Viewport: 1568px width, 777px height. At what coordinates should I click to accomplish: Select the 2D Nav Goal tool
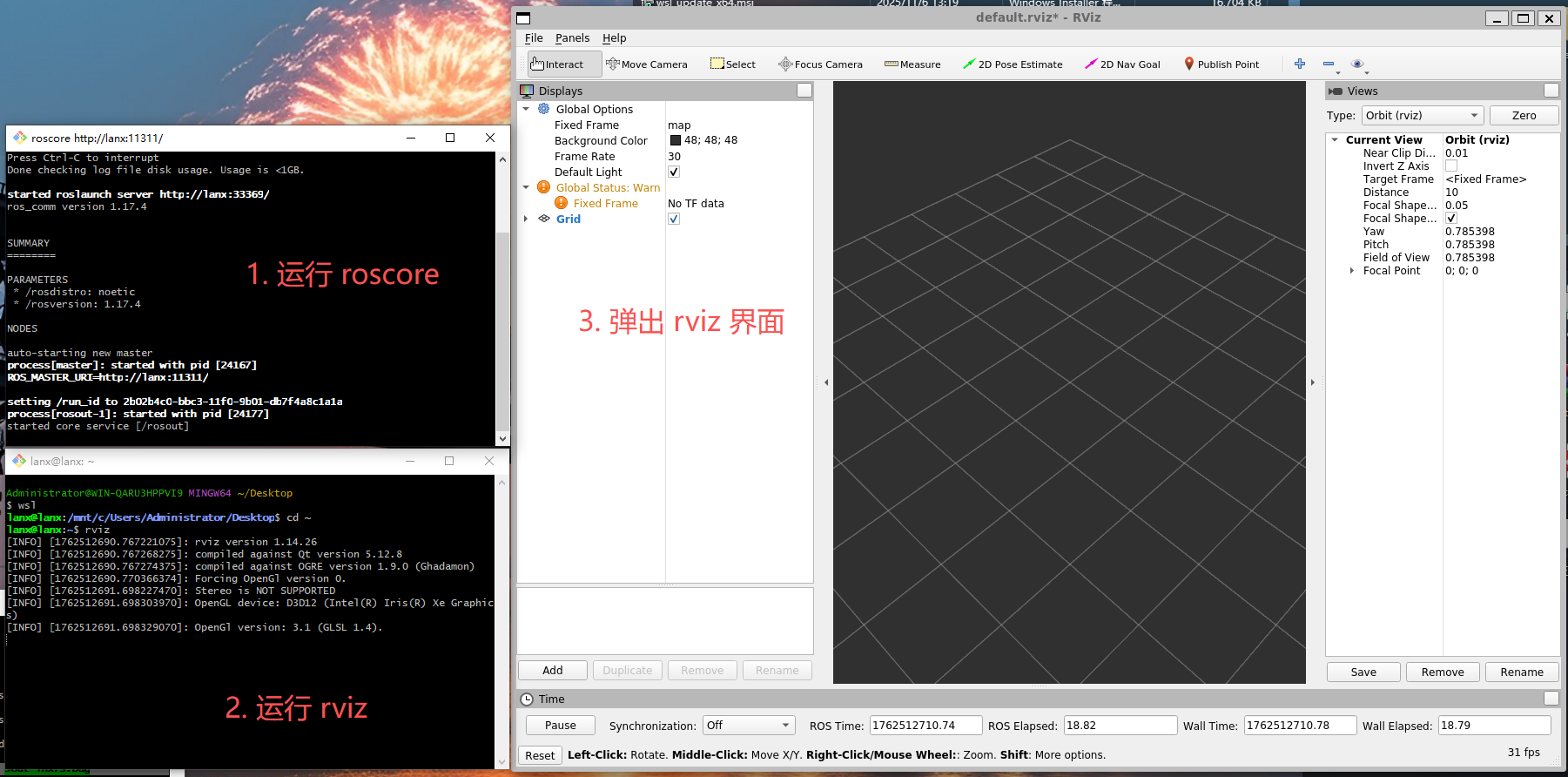[1122, 64]
